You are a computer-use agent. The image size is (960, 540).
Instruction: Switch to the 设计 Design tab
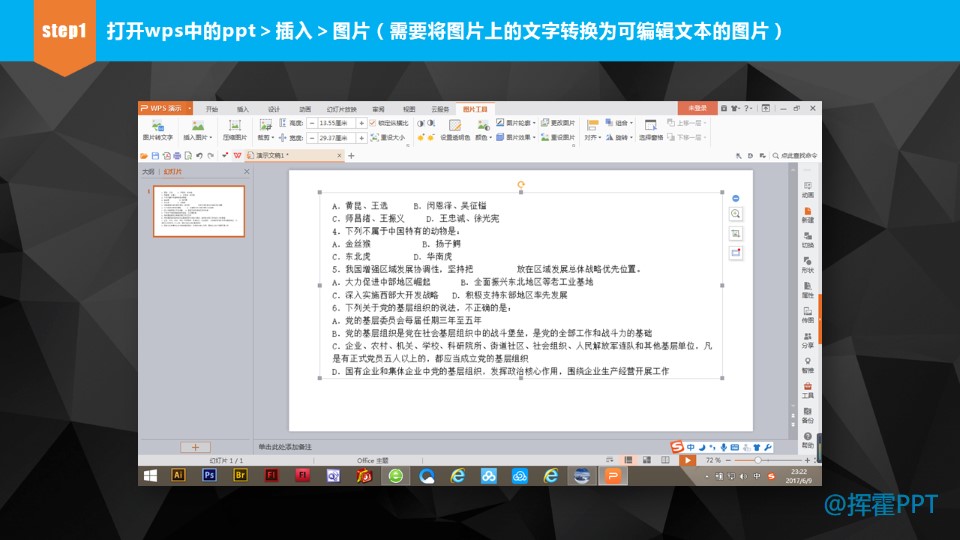(x=274, y=108)
